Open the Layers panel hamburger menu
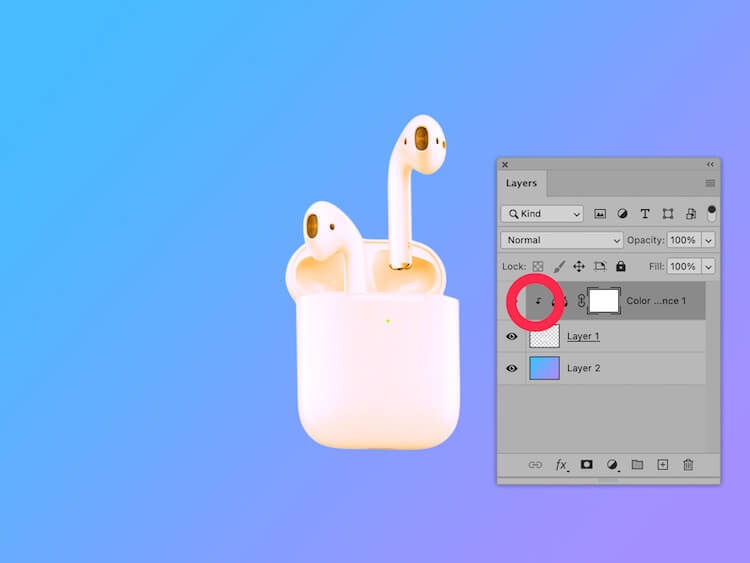The height and width of the screenshot is (563, 750). [710, 184]
